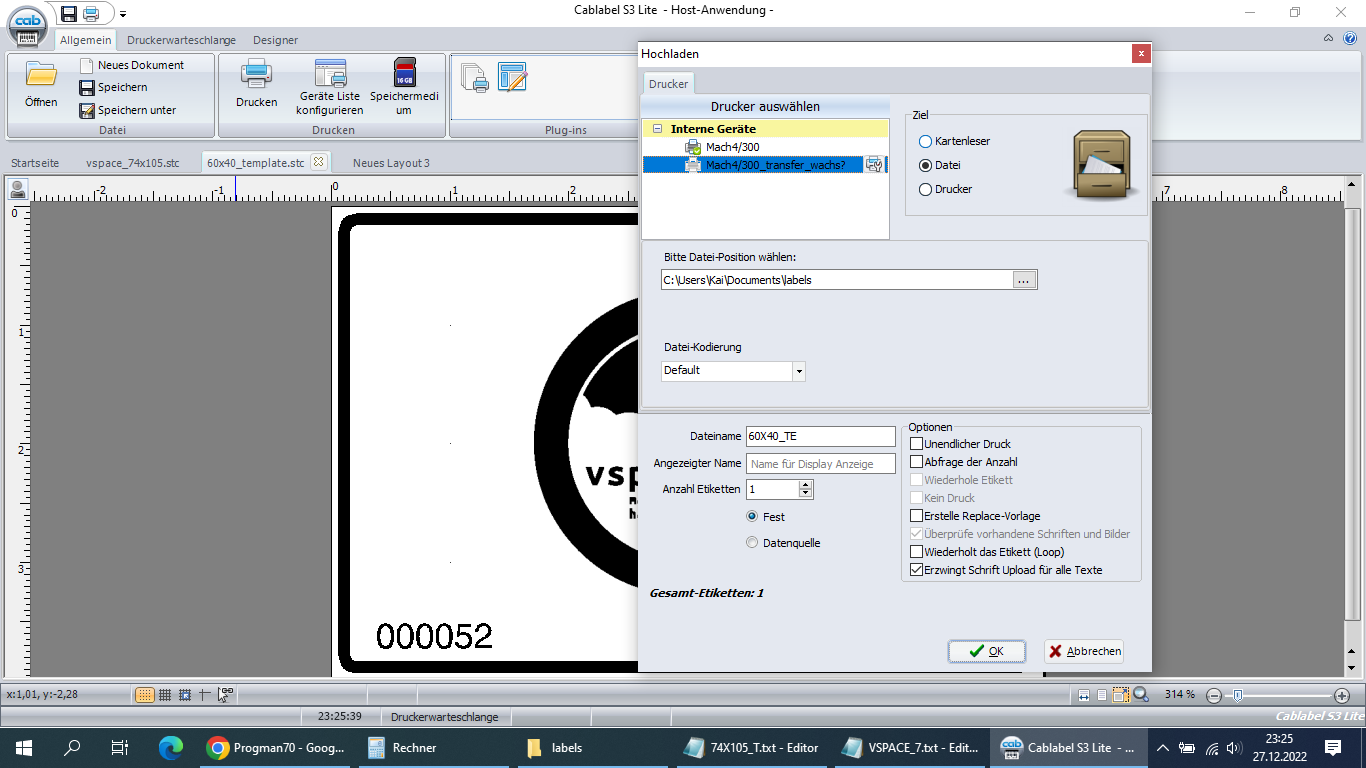Click the Drucken printer icon

coord(256,76)
